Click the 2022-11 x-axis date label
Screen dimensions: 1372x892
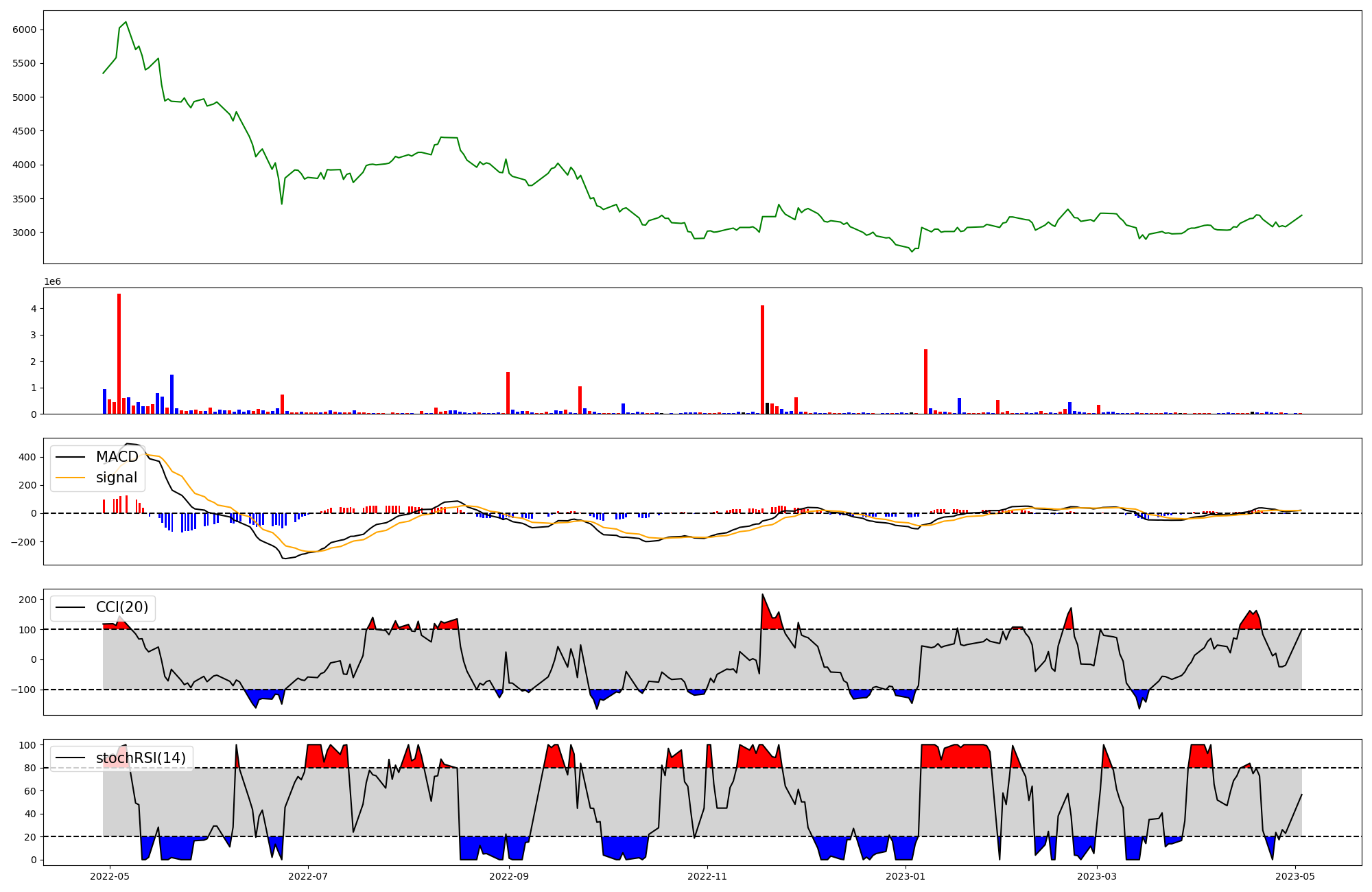coord(707,876)
